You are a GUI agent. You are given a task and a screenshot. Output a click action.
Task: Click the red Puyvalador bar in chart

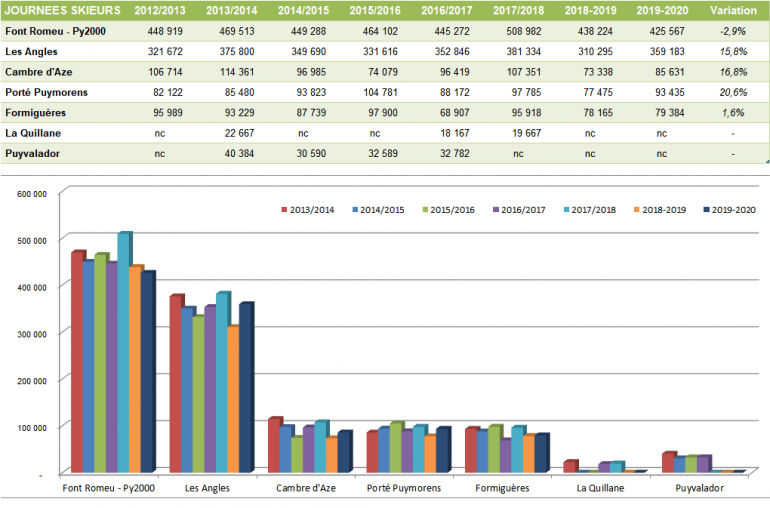668,462
